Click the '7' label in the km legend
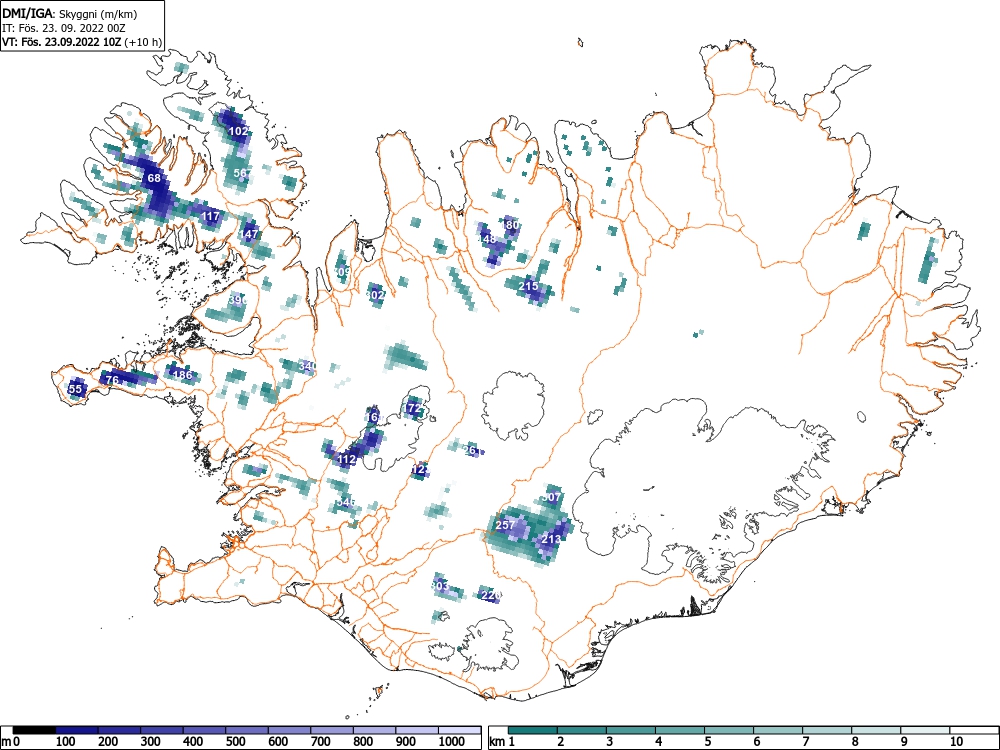1000x750 pixels. tap(805, 741)
